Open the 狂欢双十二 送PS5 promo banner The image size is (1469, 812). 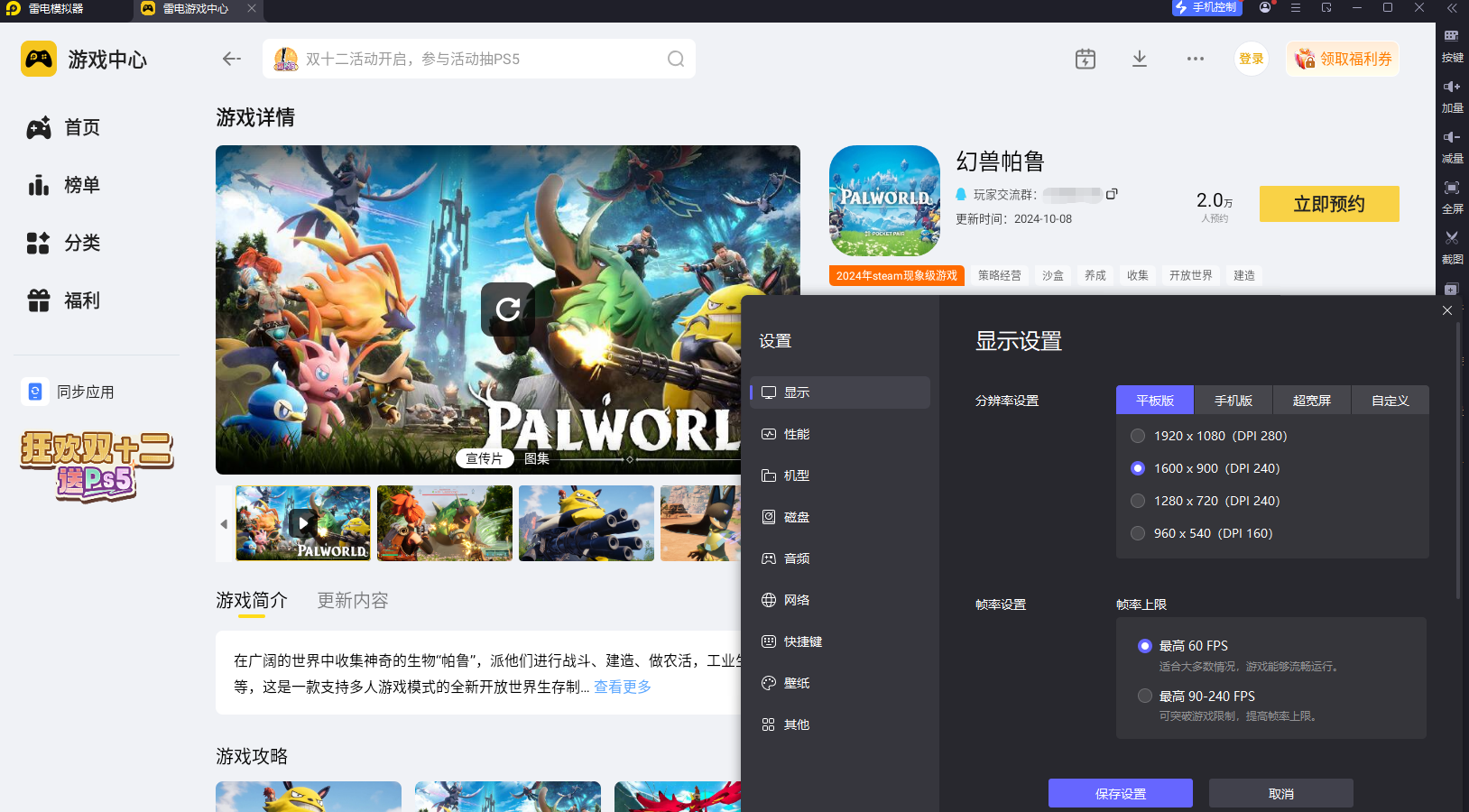tap(97, 466)
